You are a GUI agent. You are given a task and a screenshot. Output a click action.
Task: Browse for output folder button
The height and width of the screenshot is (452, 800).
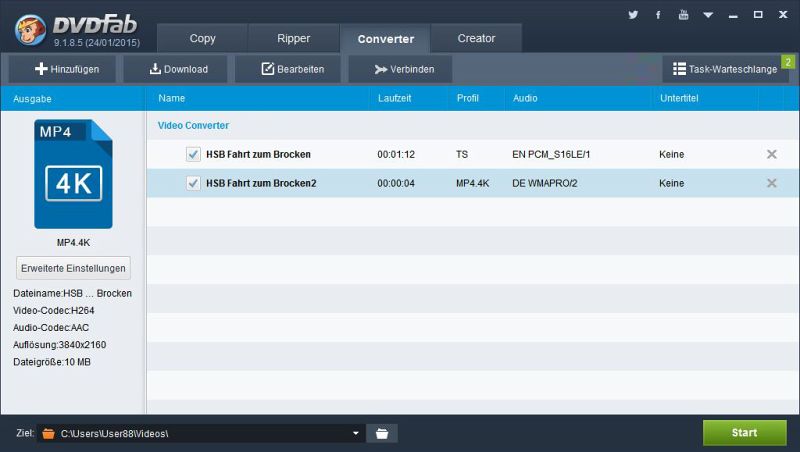[x=382, y=434]
